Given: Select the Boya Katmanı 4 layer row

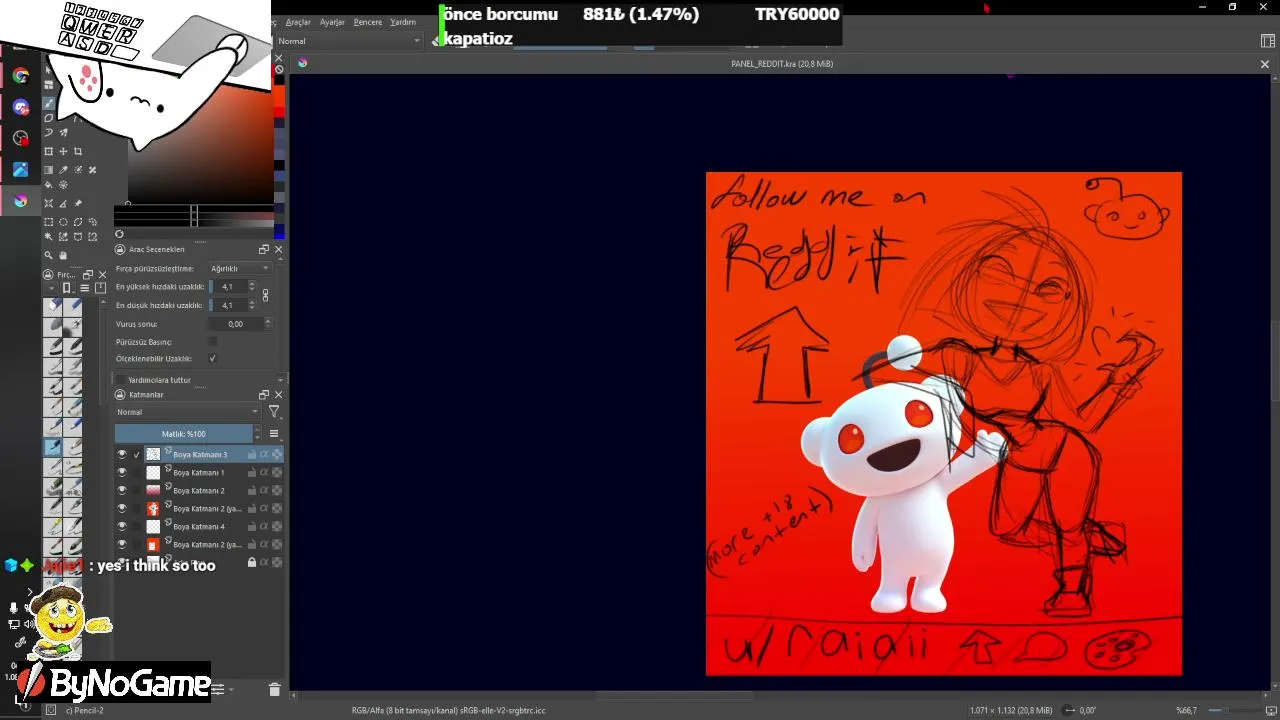Looking at the screenshot, I should pos(199,526).
